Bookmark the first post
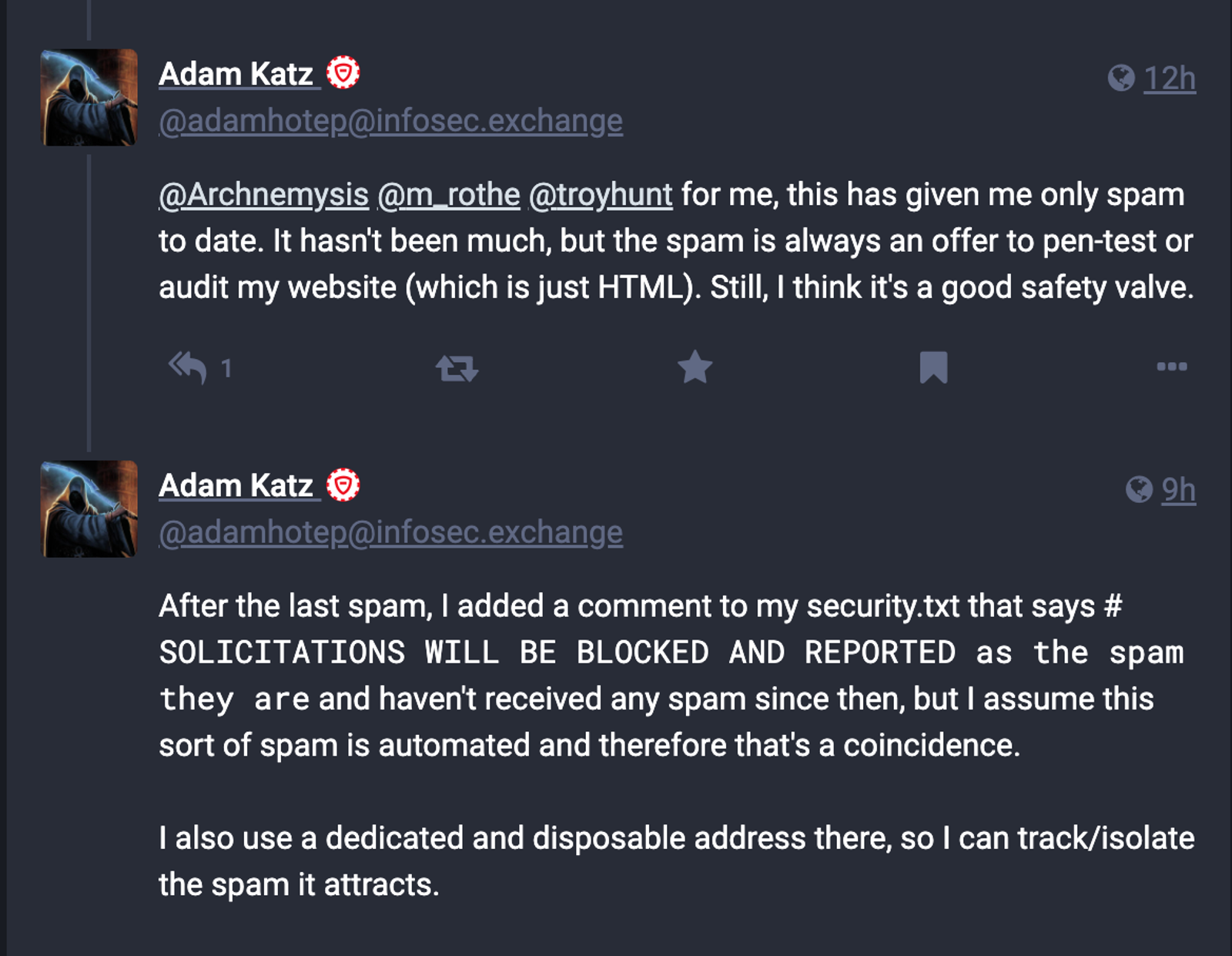The image size is (1232, 956). pos(933,367)
